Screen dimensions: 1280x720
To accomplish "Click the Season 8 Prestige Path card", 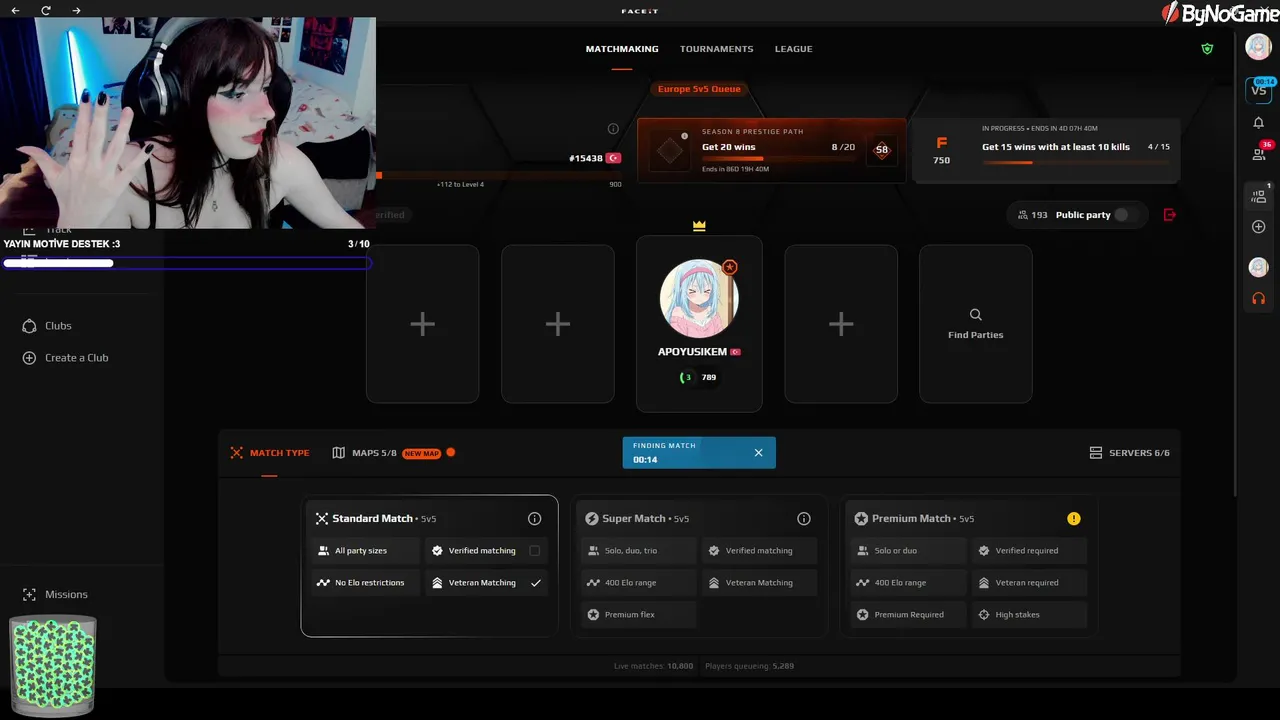I will tap(772, 150).
